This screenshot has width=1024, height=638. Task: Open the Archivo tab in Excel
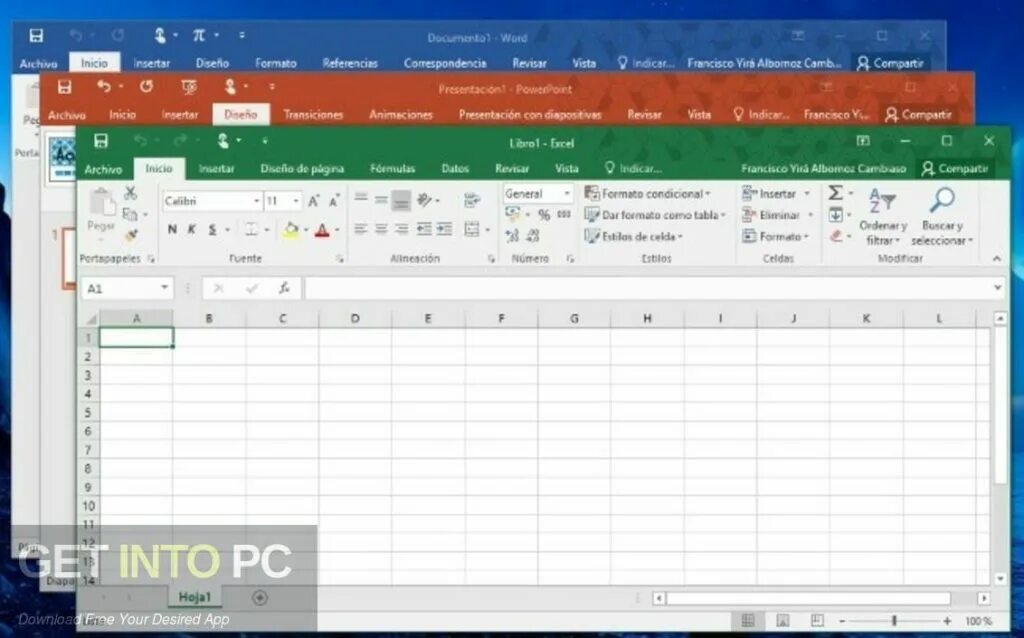point(103,169)
